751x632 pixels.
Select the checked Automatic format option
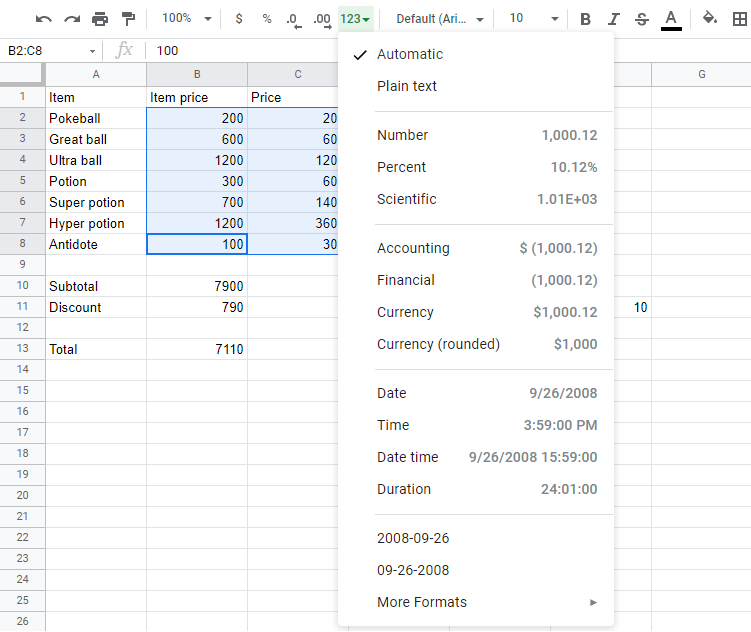point(410,54)
